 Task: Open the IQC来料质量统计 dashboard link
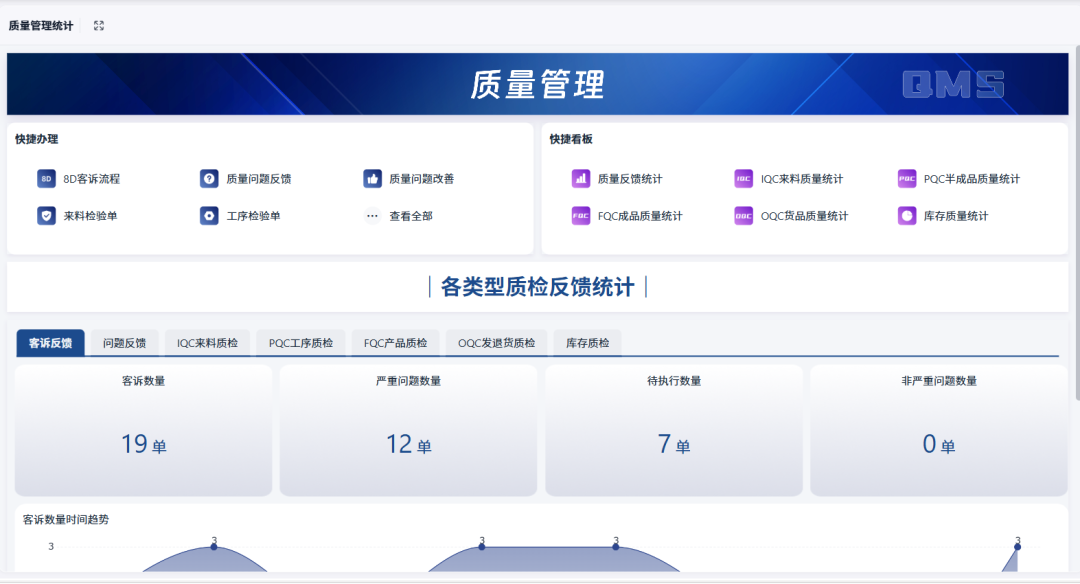802,179
